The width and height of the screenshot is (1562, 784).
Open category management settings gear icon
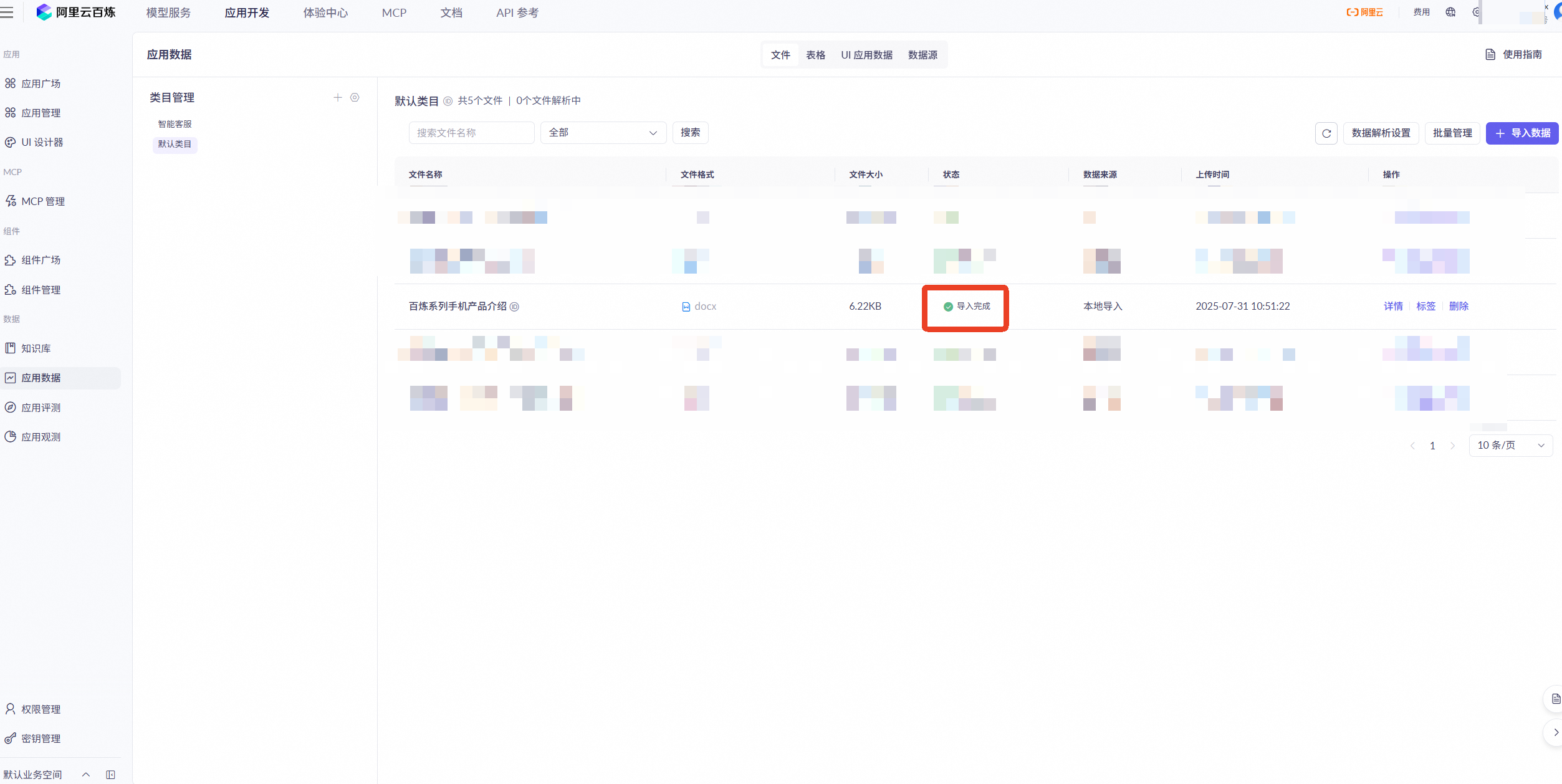pyautogui.click(x=355, y=98)
